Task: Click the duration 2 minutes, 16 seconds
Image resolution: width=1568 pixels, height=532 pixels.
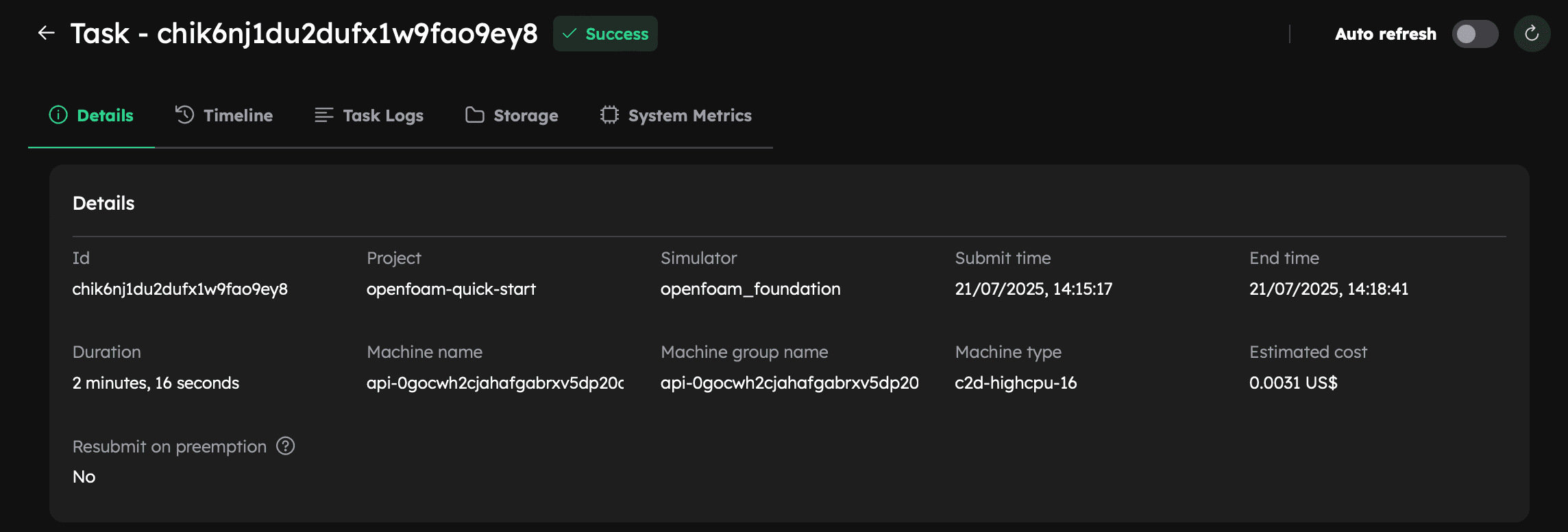Action: click(x=156, y=383)
